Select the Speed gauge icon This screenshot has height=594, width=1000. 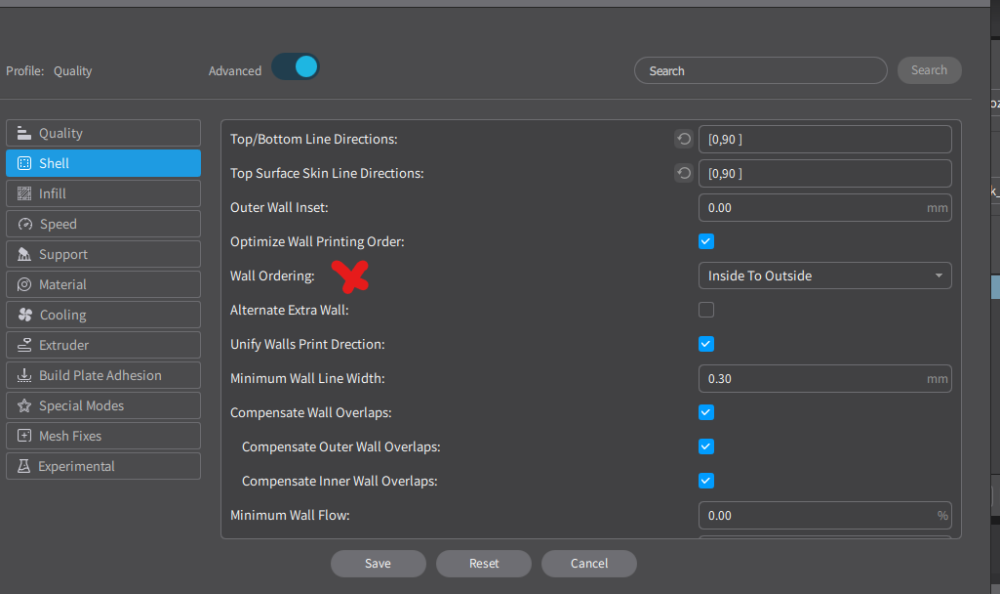(x=25, y=224)
